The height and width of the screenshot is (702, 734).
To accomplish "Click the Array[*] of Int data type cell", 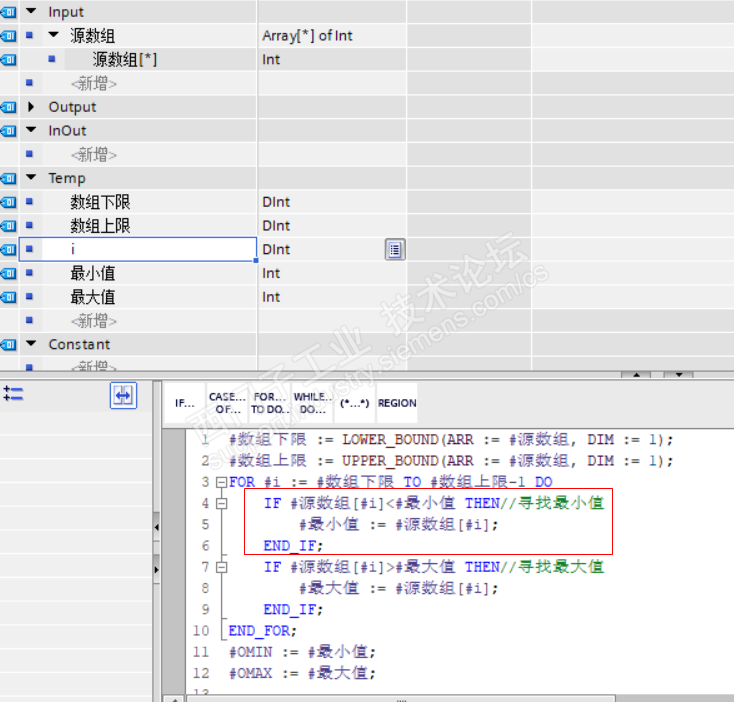I will [307, 36].
